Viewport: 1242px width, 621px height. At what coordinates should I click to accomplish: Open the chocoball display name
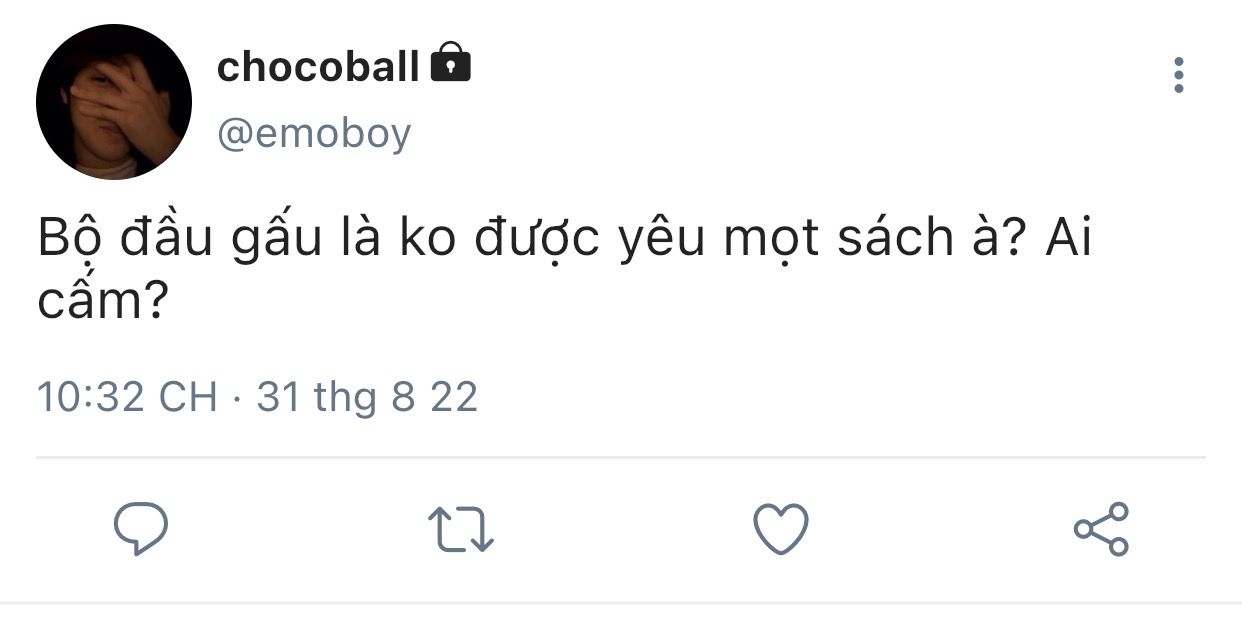click(318, 67)
